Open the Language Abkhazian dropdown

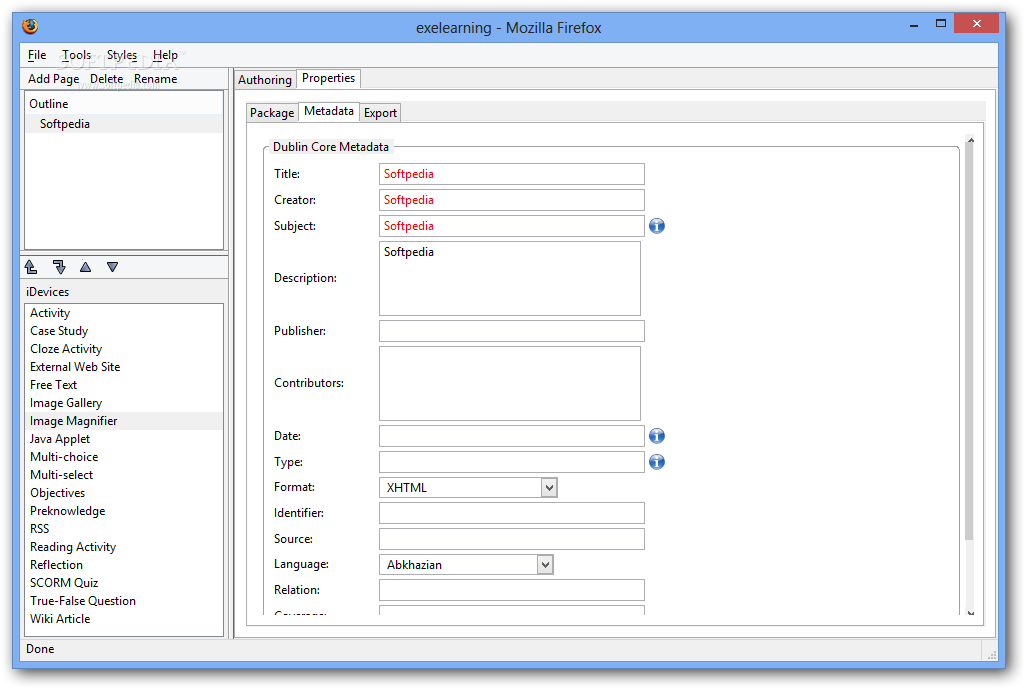click(467, 565)
